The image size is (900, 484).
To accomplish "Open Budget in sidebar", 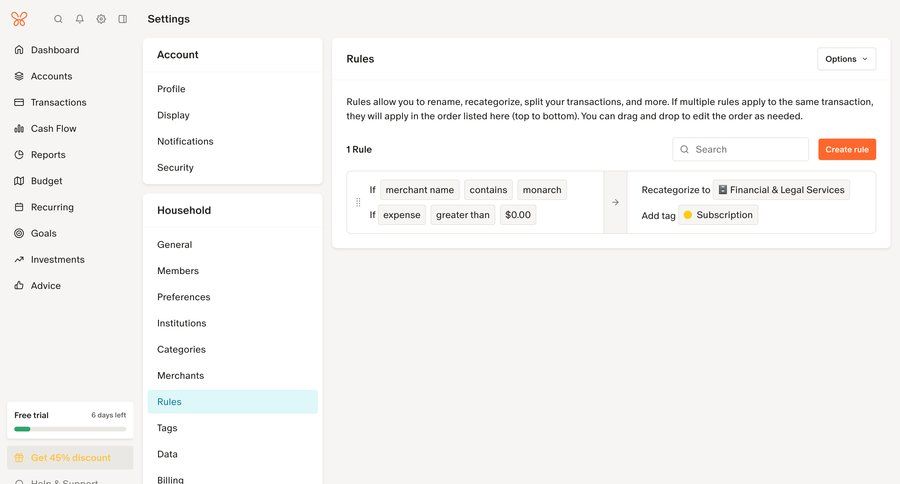I will 46,181.
